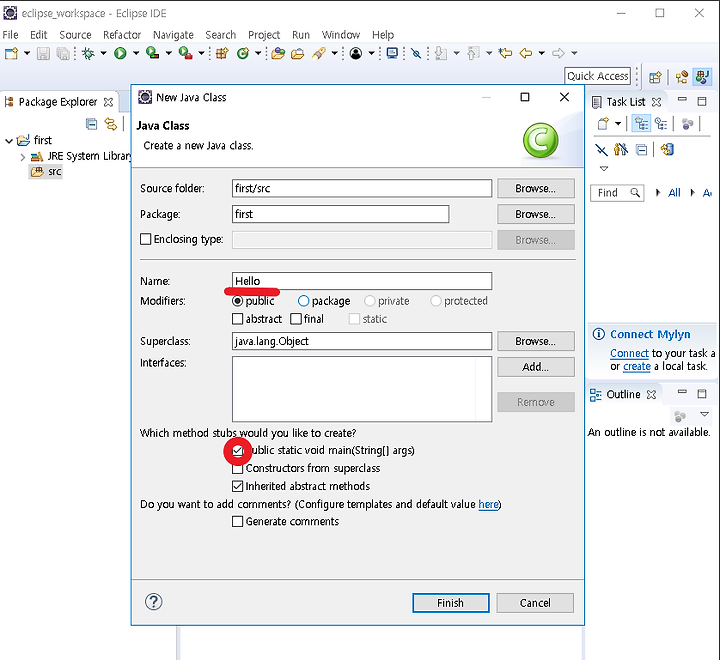The image size is (720, 660).
Task: Click the Coverage run icon
Action: pyautogui.click(x=152, y=53)
